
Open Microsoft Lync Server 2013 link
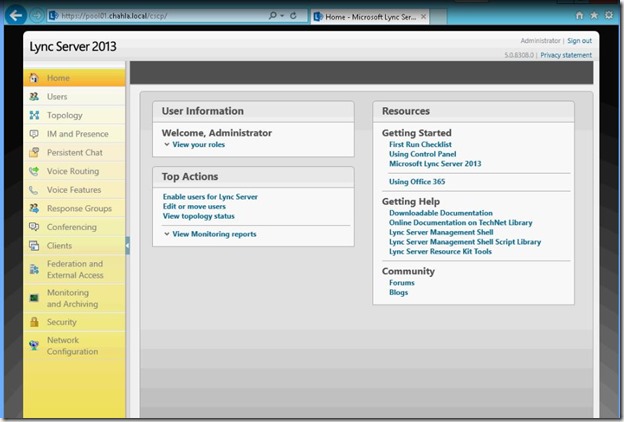click(435, 164)
